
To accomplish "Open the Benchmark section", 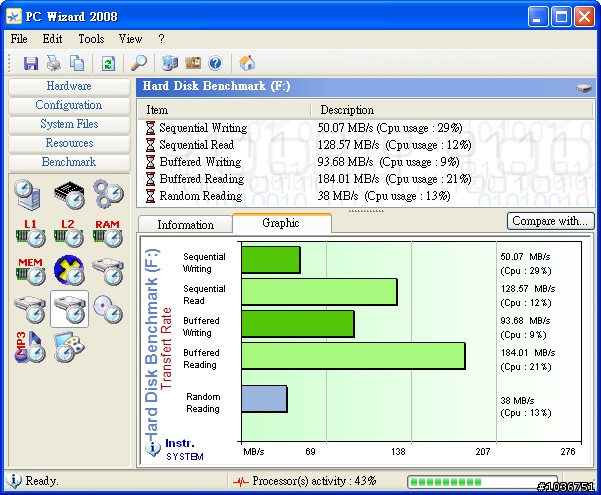I will point(69,162).
